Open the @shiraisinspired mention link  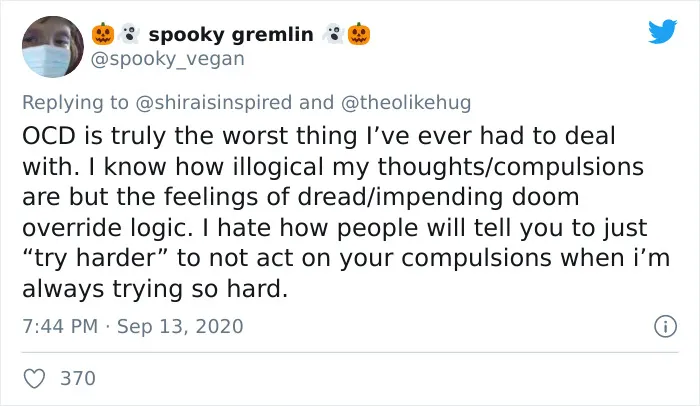coord(213,102)
